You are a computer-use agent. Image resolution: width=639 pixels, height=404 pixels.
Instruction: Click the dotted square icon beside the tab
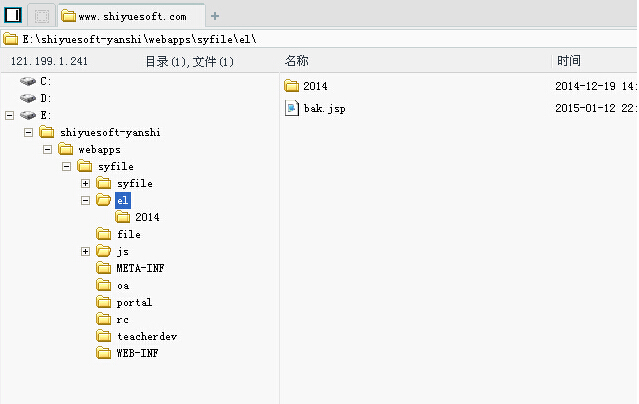pyautogui.click(x=42, y=16)
